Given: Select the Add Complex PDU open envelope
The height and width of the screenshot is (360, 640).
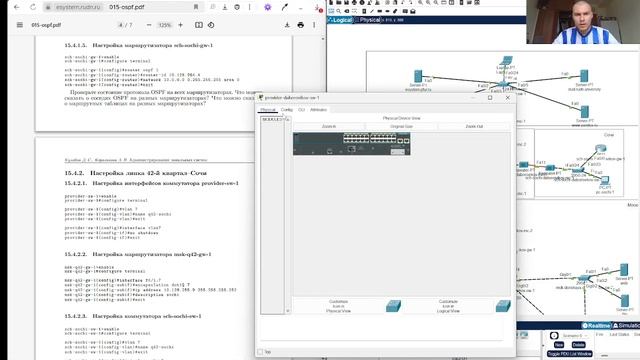Looking at the screenshot, I should pos(413,11).
